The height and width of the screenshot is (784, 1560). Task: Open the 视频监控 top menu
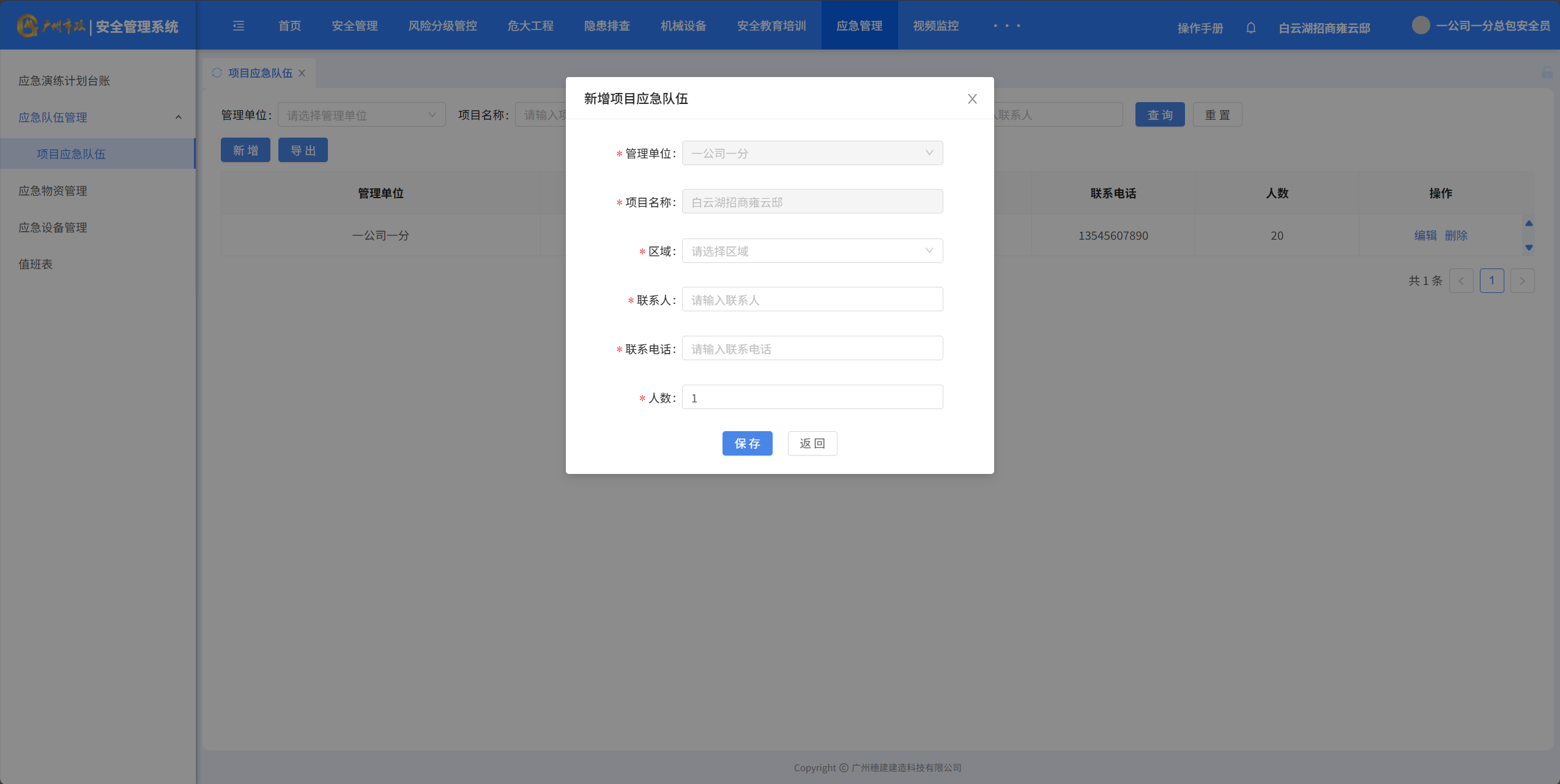pos(935,26)
